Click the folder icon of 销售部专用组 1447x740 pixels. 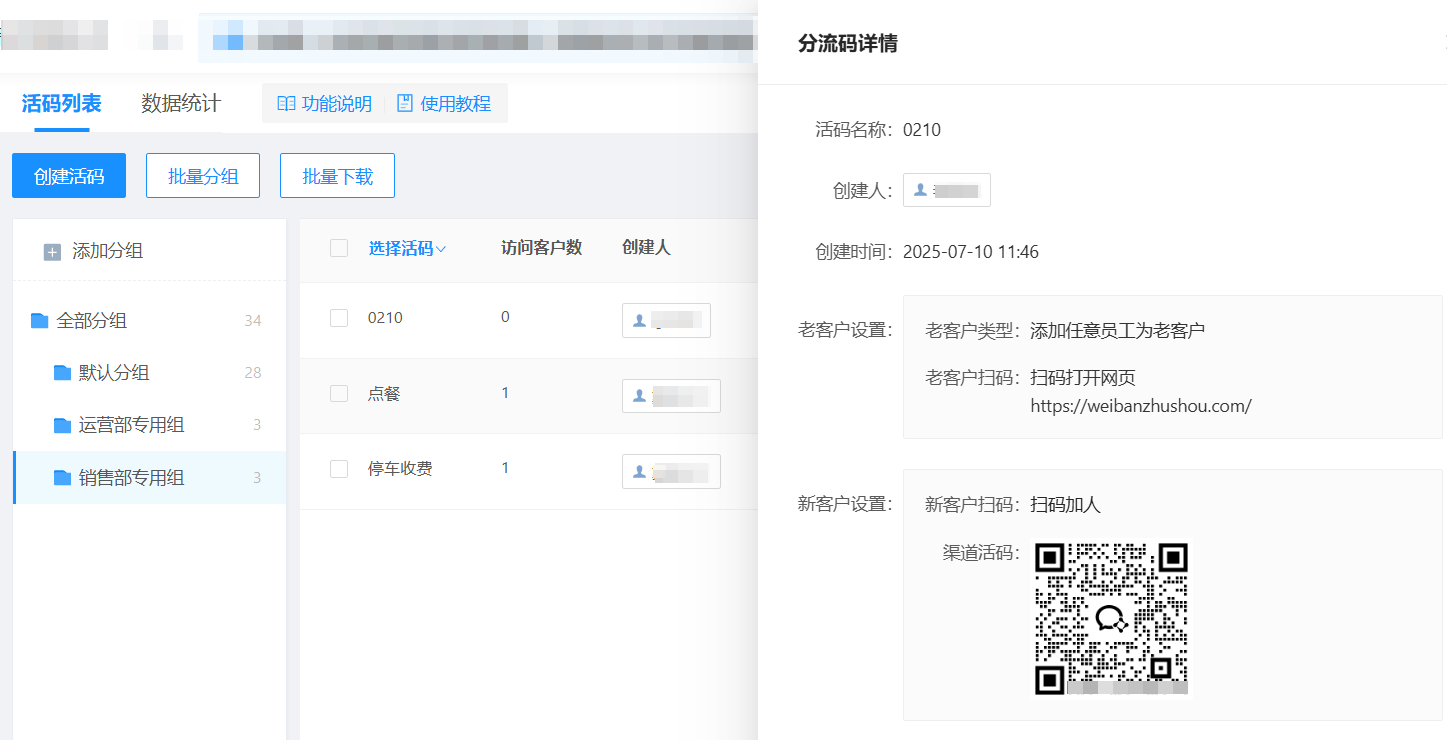(x=62, y=479)
